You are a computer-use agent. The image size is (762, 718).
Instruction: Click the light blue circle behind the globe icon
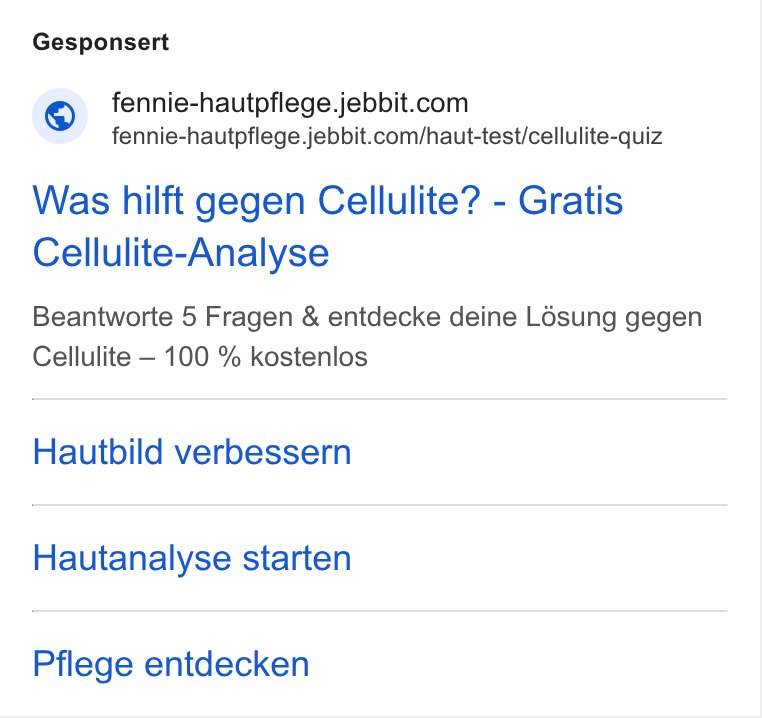click(60, 116)
